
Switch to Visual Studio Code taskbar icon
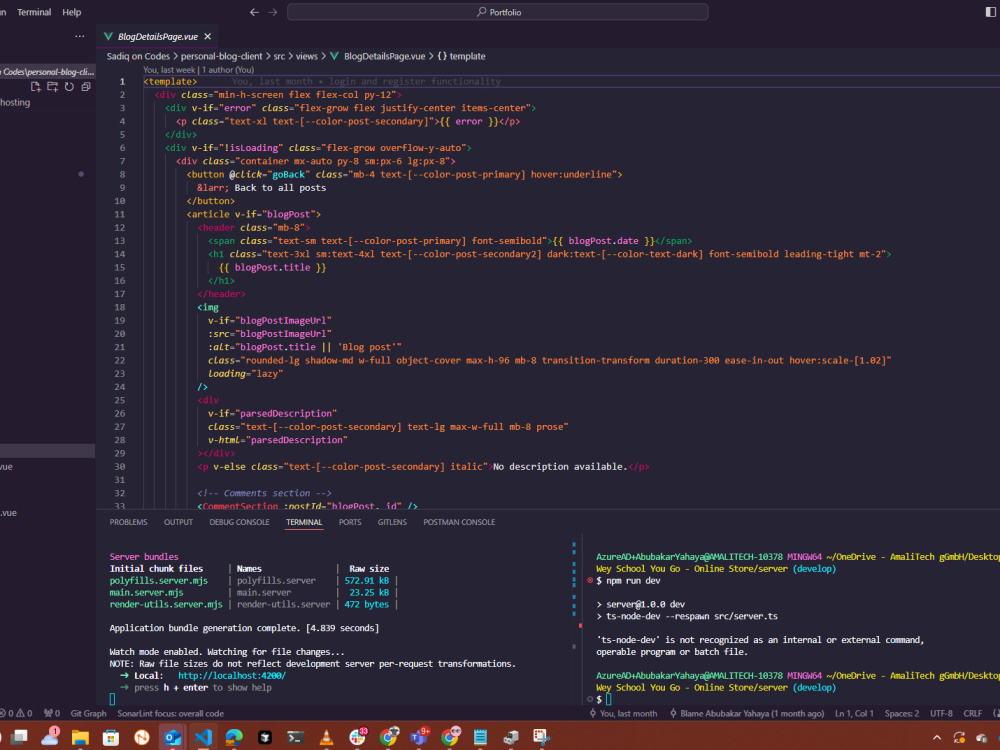point(203,738)
